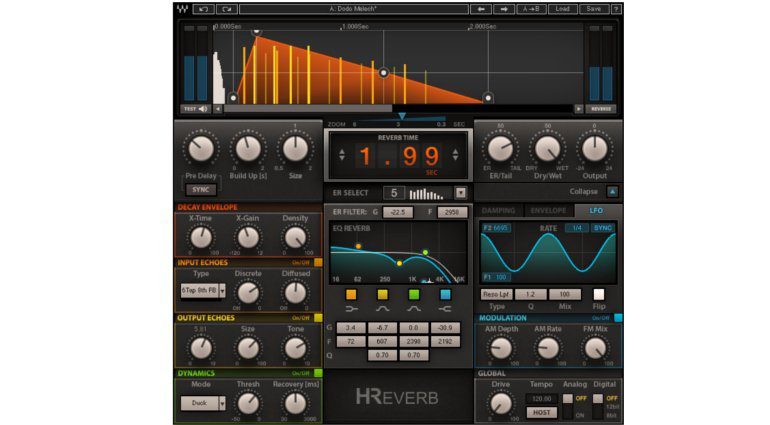This screenshot has width=770, height=425.
Task: Toggle the yellow EQ band 2 on/off square
Action: [383, 294]
